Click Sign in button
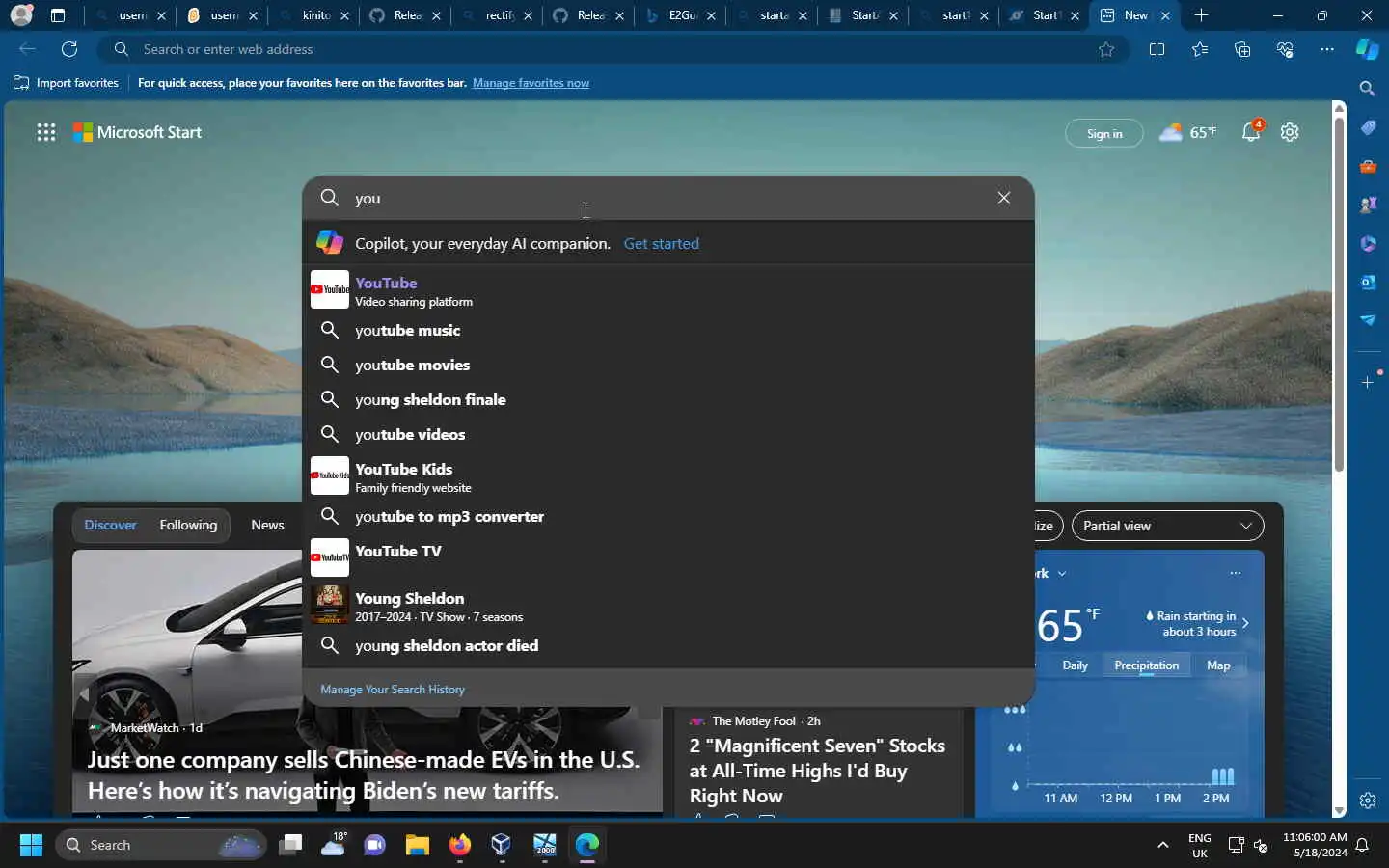The width and height of the screenshot is (1389, 868). (1104, 133)
